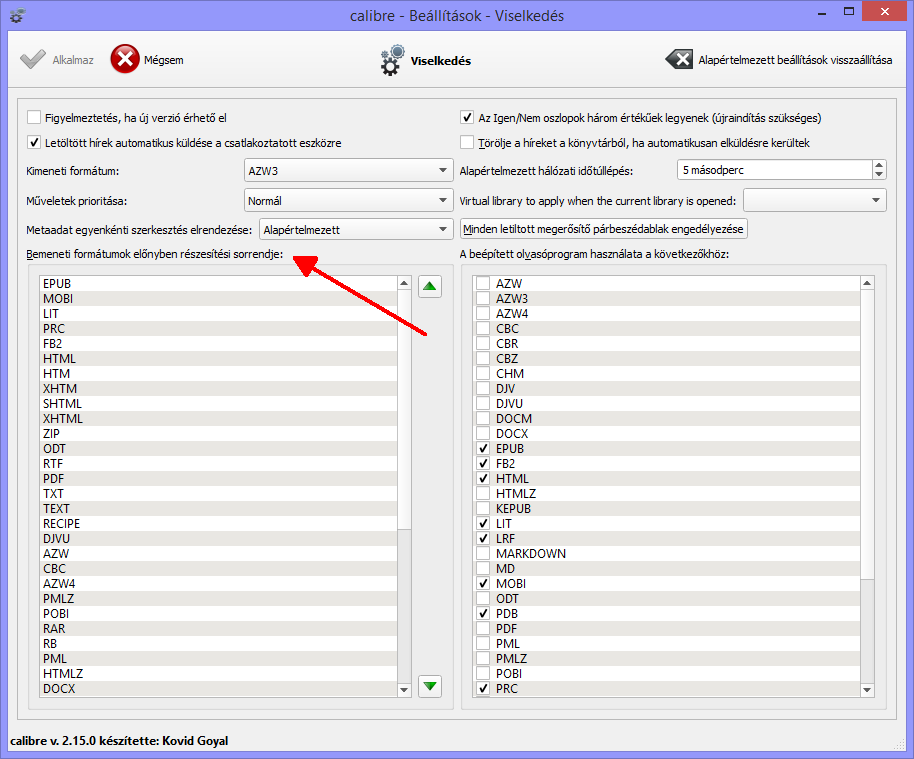The image size is (914, 759).
Task: Click the Viselkedés gears icon
Action: 392,59
